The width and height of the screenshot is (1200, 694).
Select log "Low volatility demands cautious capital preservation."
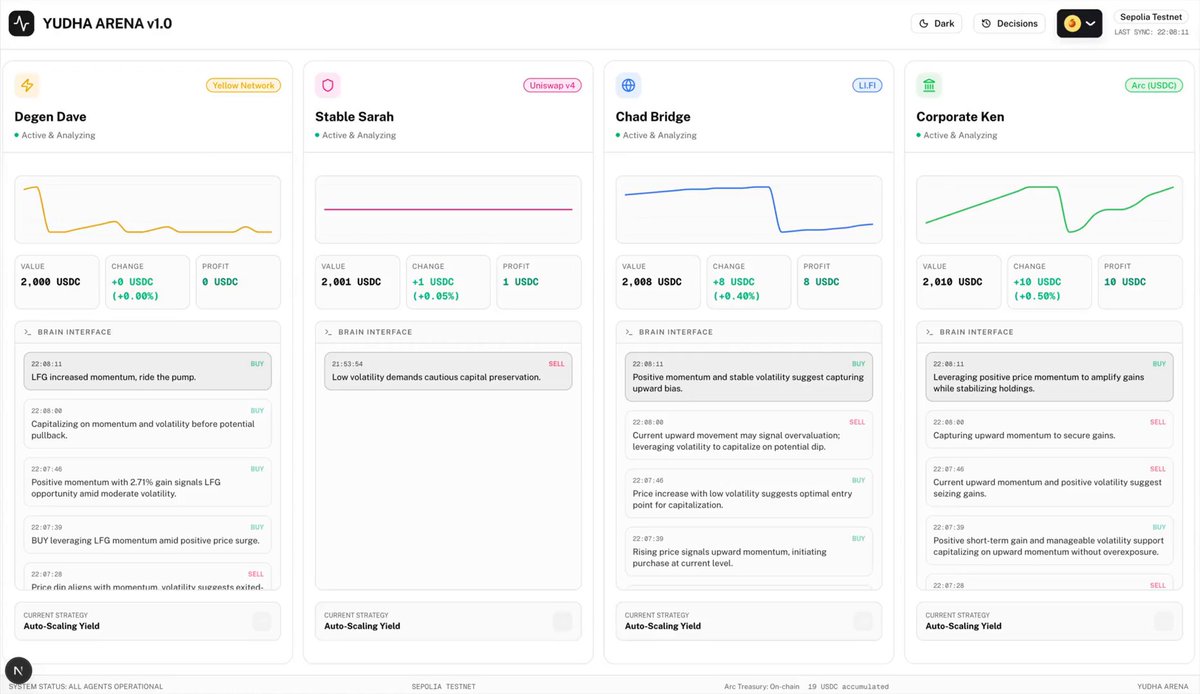coord(448,371)
